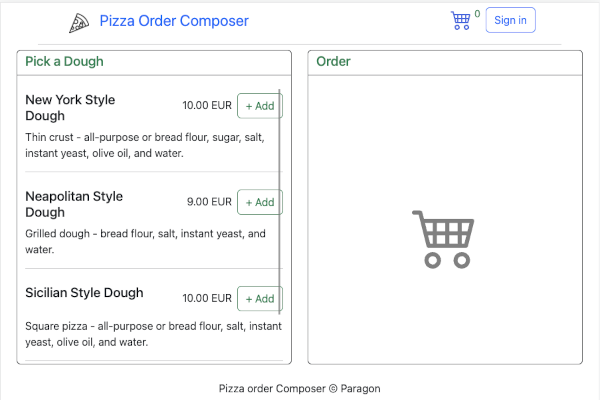Click the Order panel header

click(x=333, y=62)
